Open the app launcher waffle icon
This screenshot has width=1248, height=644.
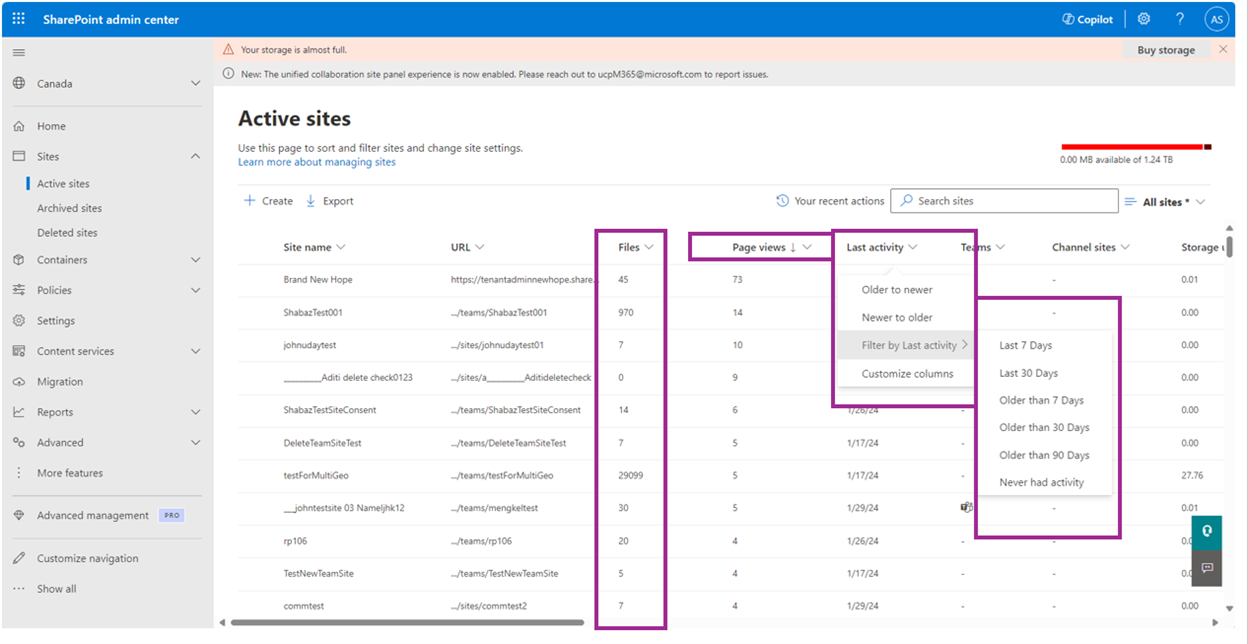point(19,19)
